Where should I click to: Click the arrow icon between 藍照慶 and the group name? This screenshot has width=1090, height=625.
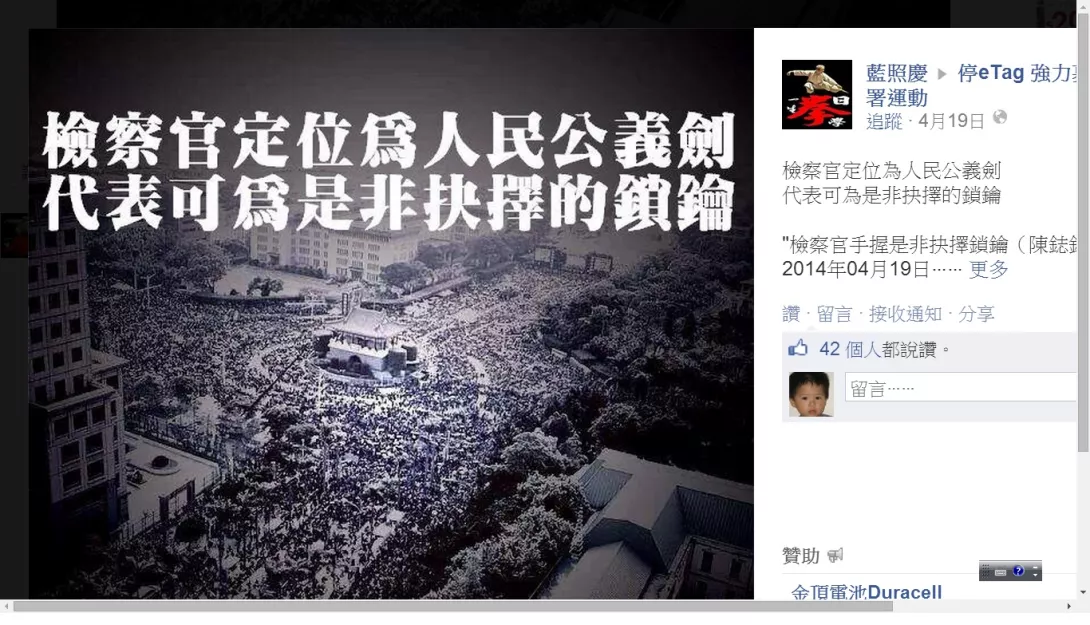(x=943, y=74)
